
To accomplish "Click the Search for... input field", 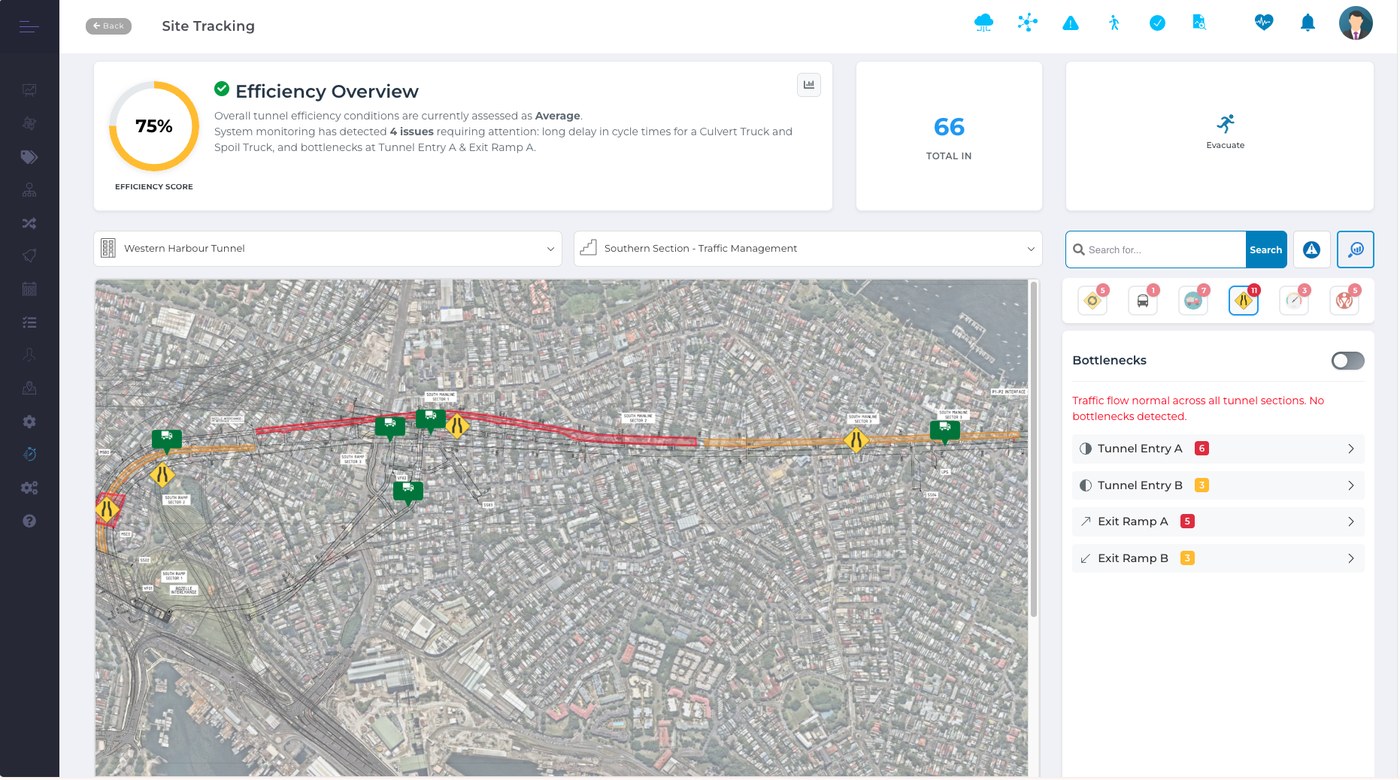I will [1156, 249].
